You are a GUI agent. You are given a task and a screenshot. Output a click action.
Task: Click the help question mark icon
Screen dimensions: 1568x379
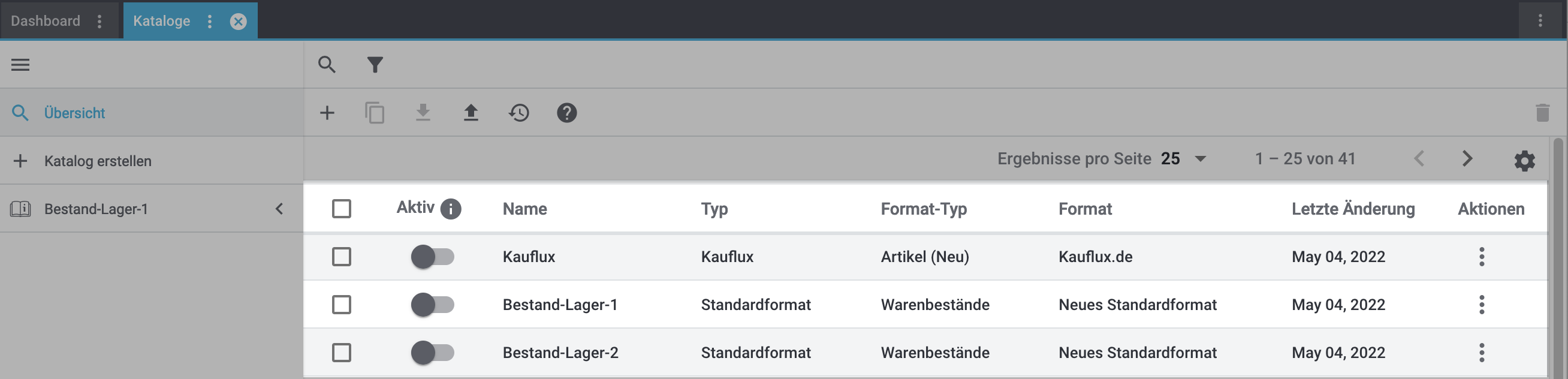pyautogui.click(x=566, y=113)
